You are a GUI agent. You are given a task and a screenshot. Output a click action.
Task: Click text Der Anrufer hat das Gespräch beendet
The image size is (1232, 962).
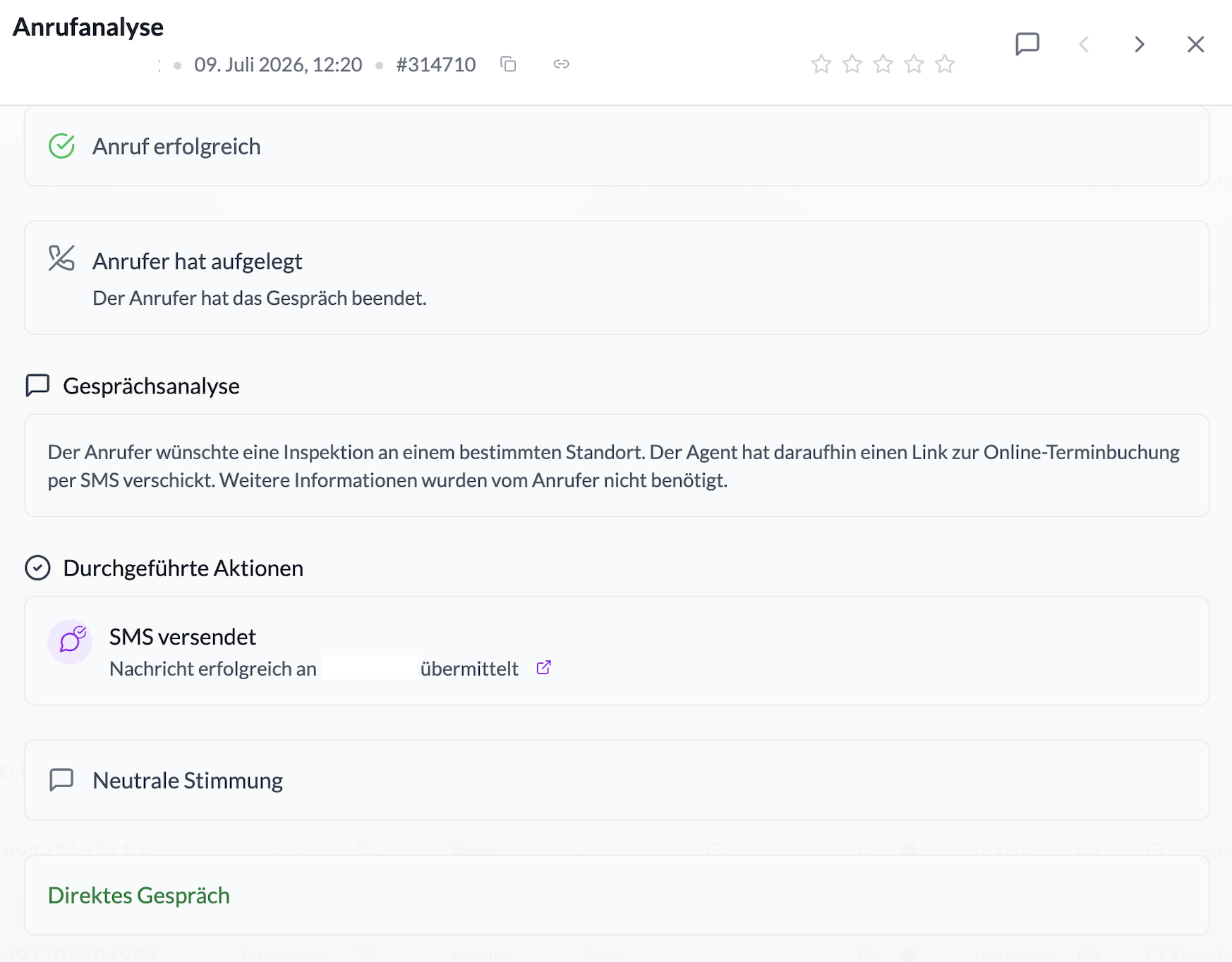(259, 298)
